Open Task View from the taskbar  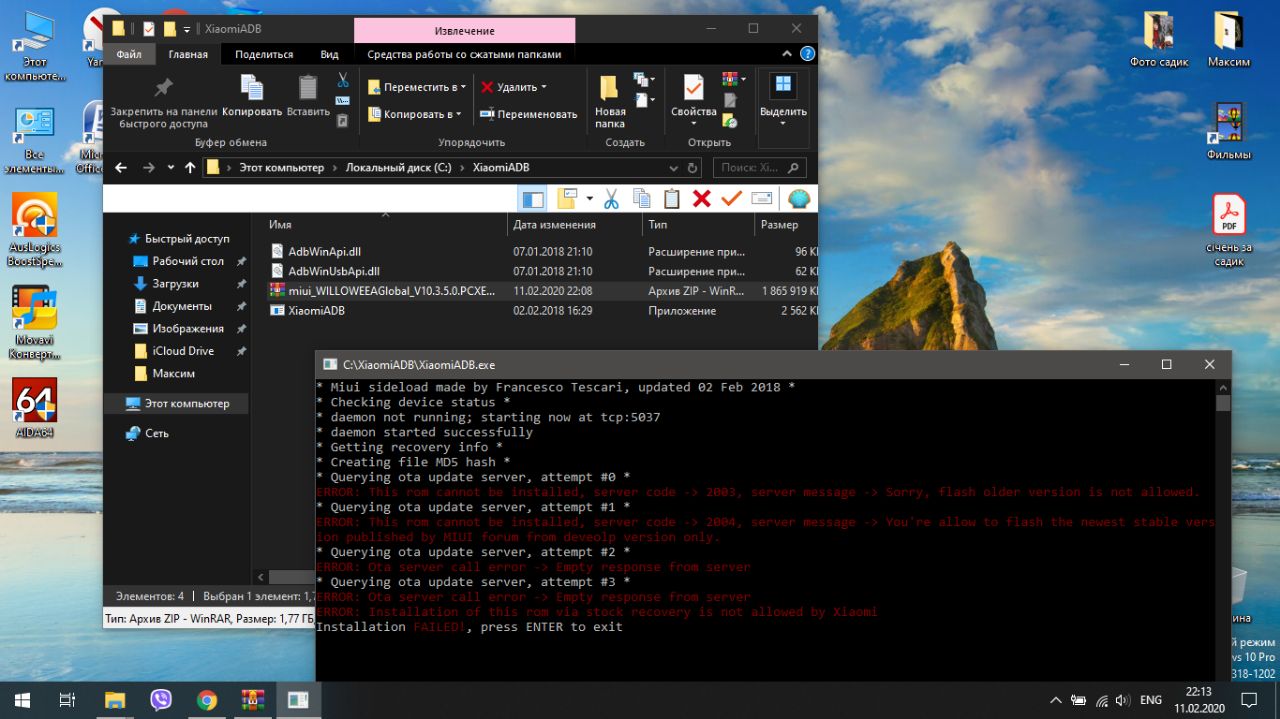pos(68,700)
